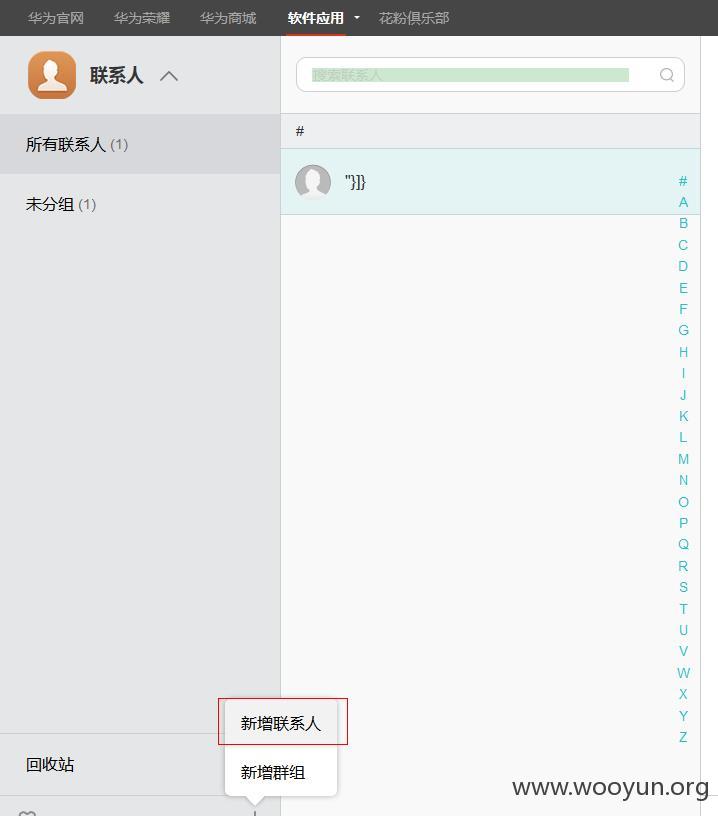This screenshot has height=816, width=718.
Task: Open the 回收站 recycle bin
Action: (50, 764)
